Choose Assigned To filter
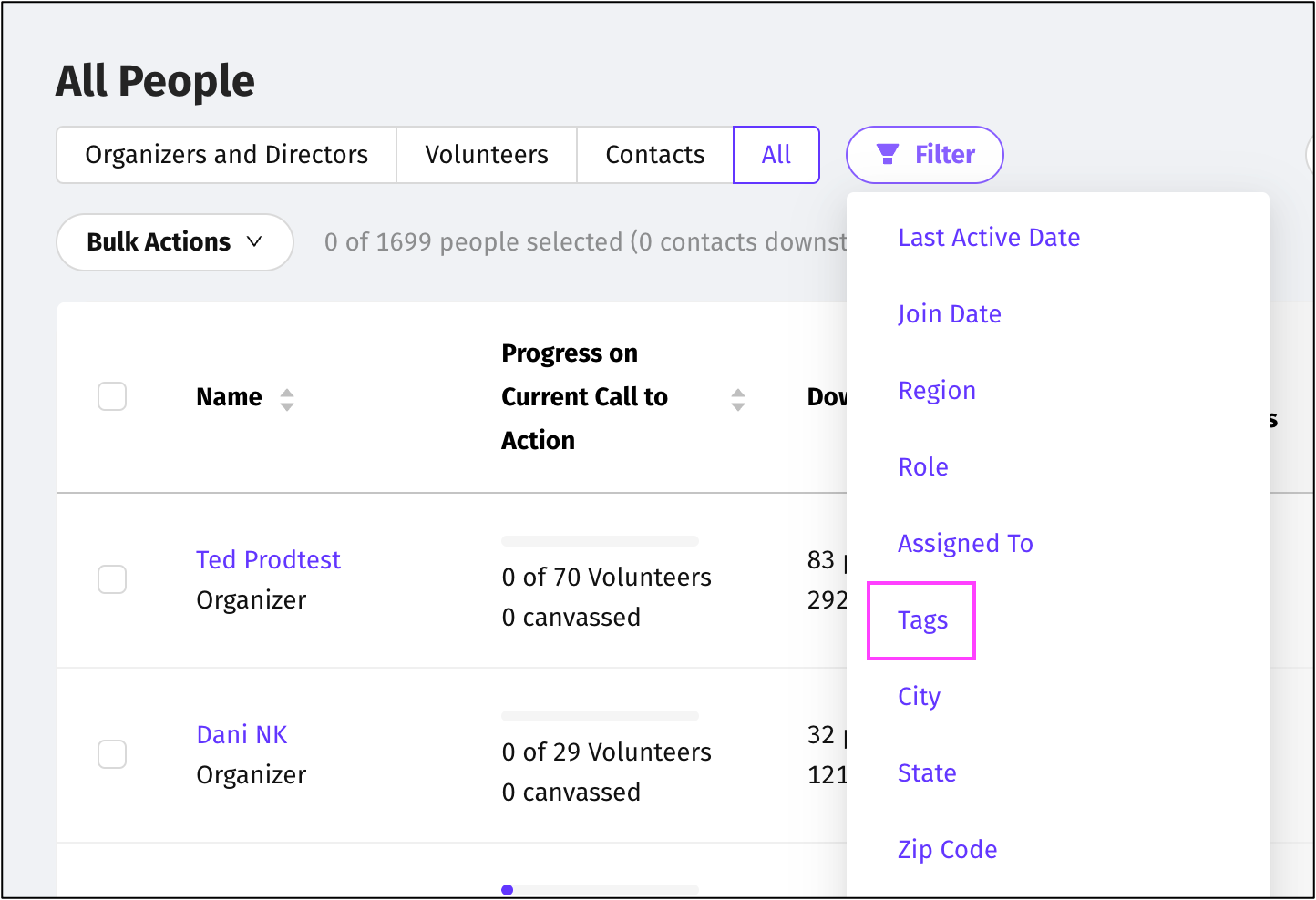This screenshot has height=900, width=1316. (965, 544)
